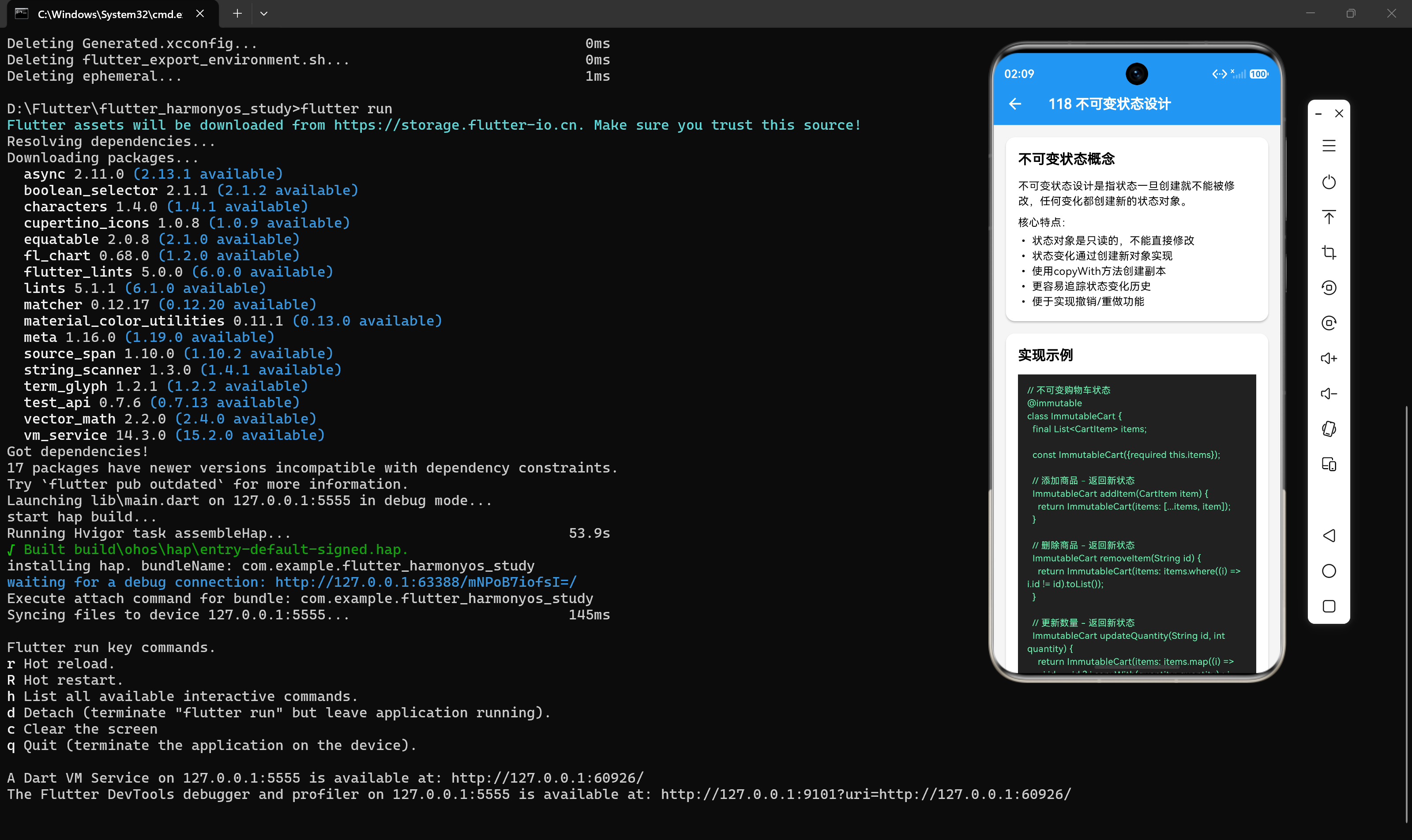Viewport: 1412px width, 840px height.
Task: Close the emulator side toolbar panel
Action: tap(1339, 114)
